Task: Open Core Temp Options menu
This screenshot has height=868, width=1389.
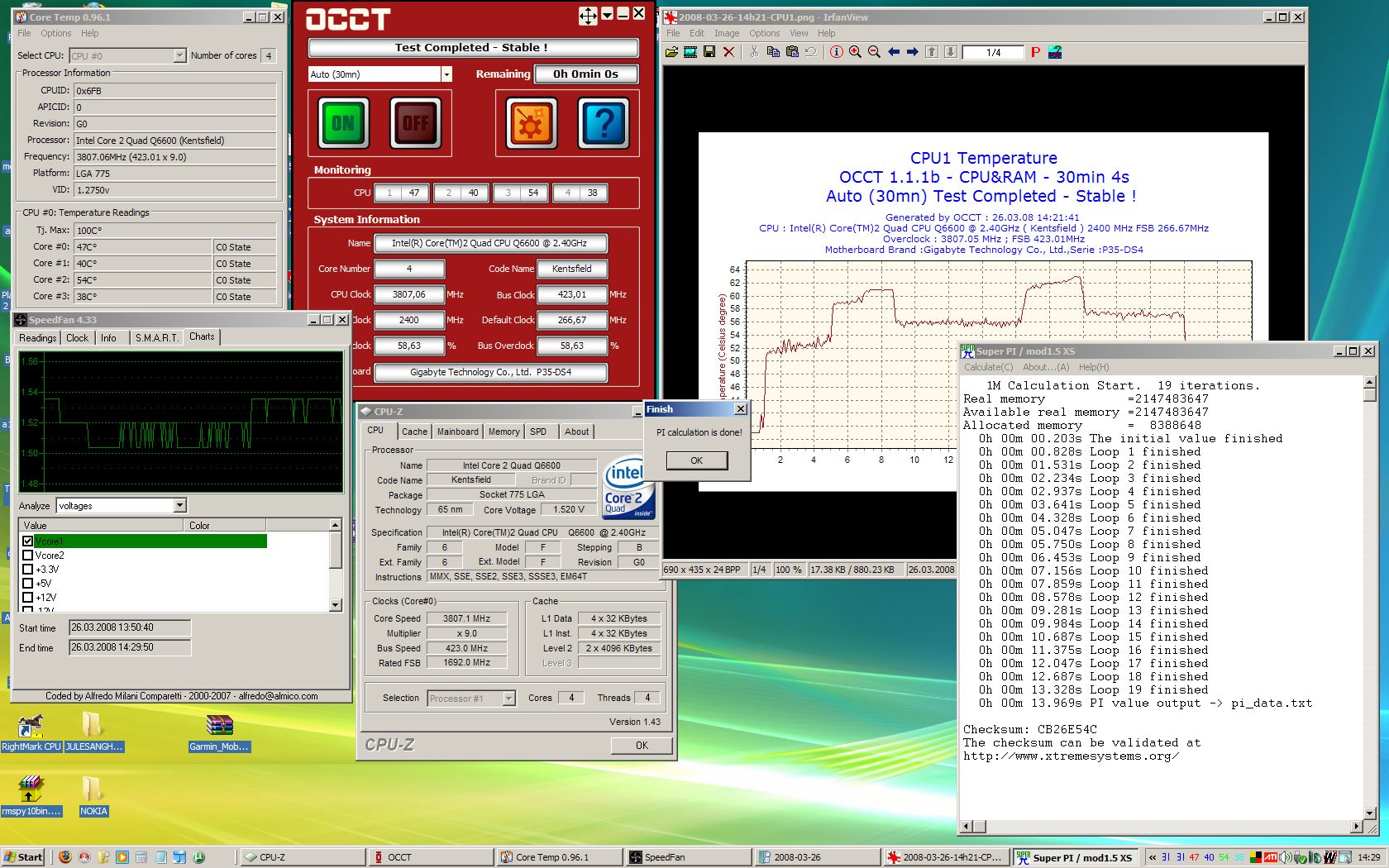Action: pos(56,33)
